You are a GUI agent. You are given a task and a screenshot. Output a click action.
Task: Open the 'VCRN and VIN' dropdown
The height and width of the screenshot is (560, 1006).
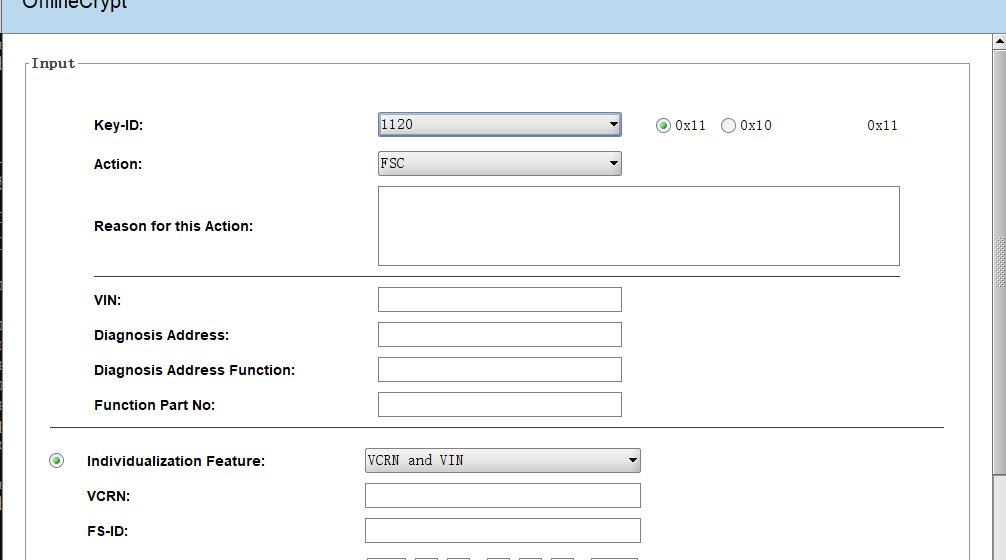[x=502, y=461]
